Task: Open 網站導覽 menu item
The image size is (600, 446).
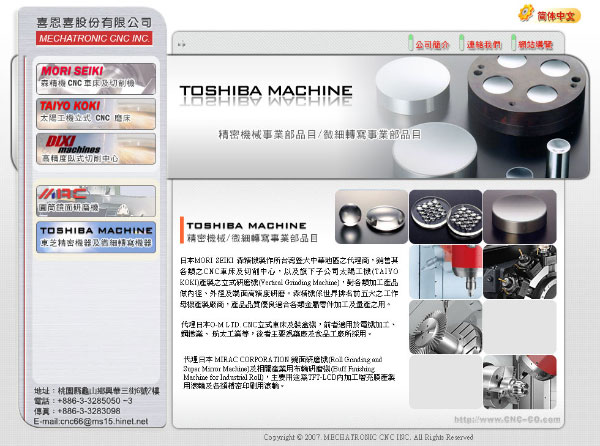Action: 535,45
